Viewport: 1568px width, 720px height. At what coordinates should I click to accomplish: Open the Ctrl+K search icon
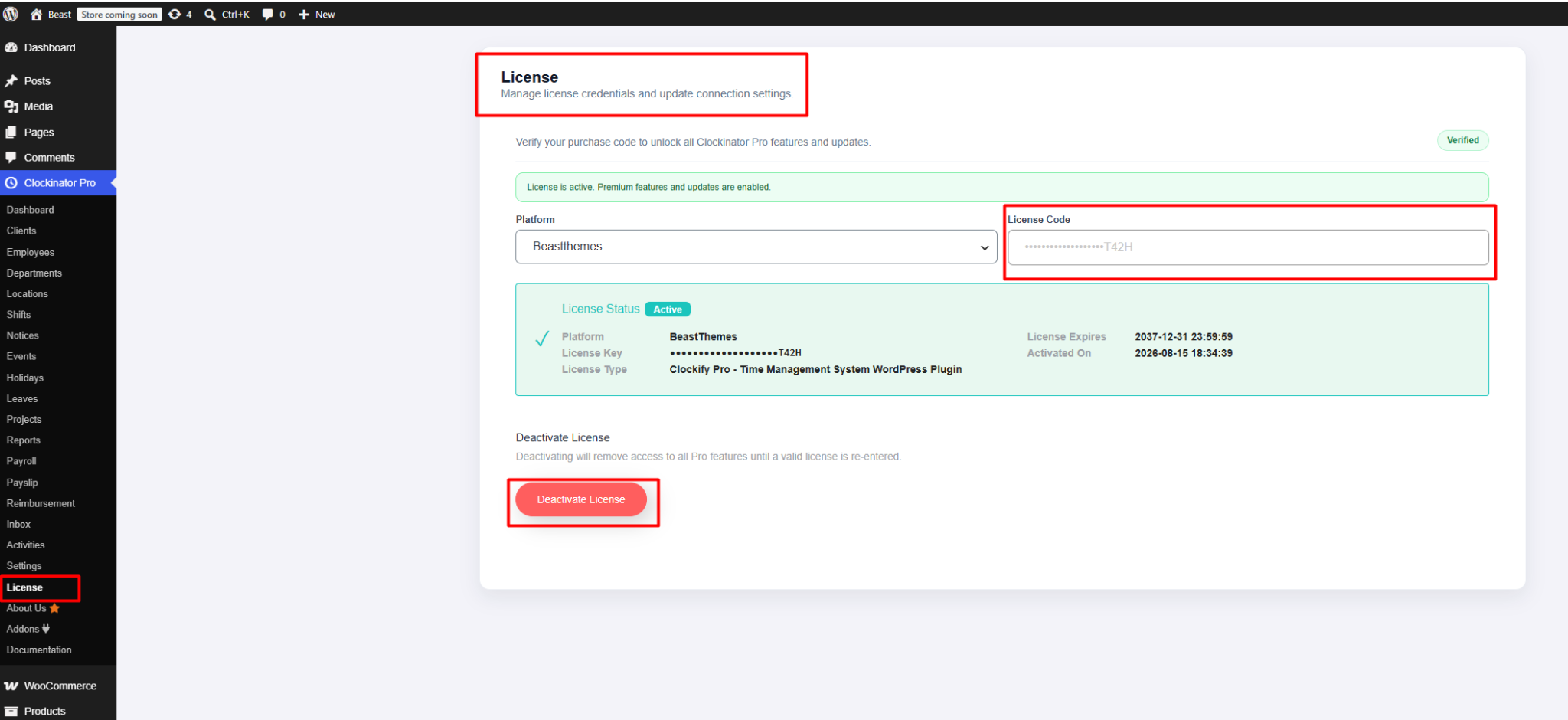tap(210, 15)
